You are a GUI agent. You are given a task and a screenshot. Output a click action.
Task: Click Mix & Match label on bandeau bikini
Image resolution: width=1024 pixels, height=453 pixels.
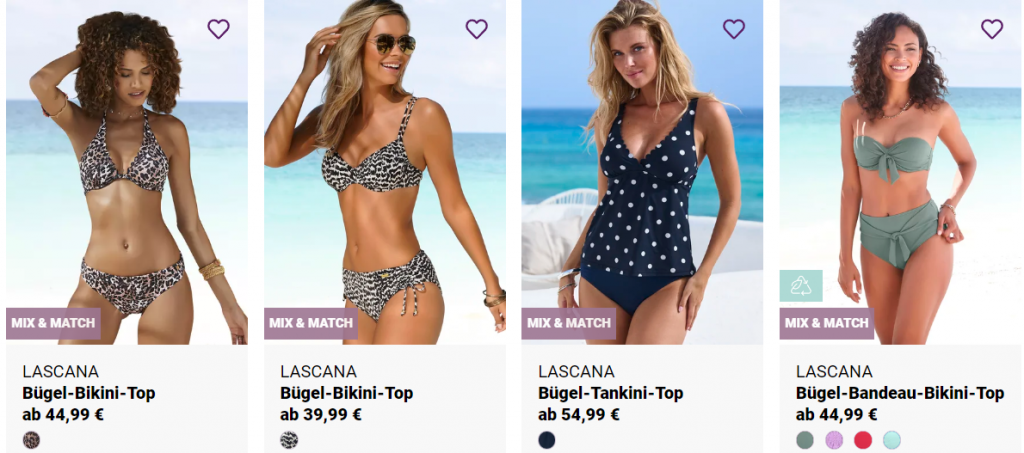pyautogui.click(x=827, y=323)
